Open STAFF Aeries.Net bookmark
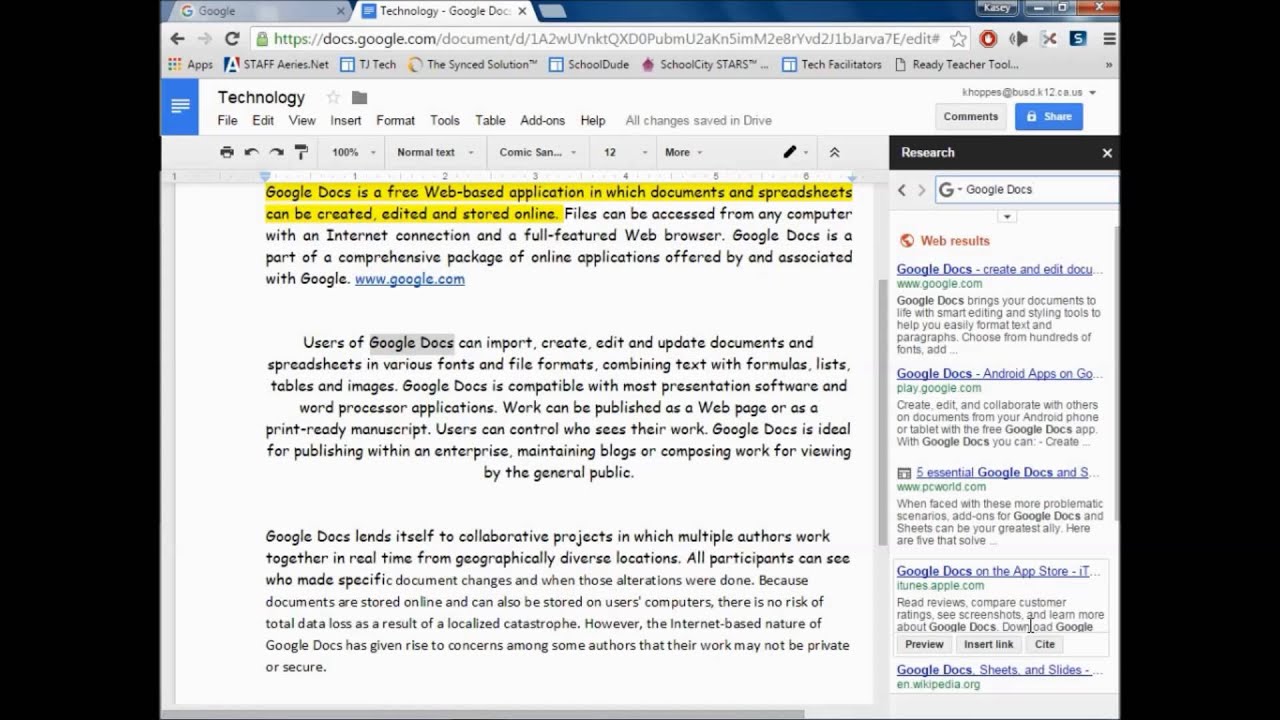Image resolution: width=1280 pixels, height=720 pixels. [x=276, y=64]
